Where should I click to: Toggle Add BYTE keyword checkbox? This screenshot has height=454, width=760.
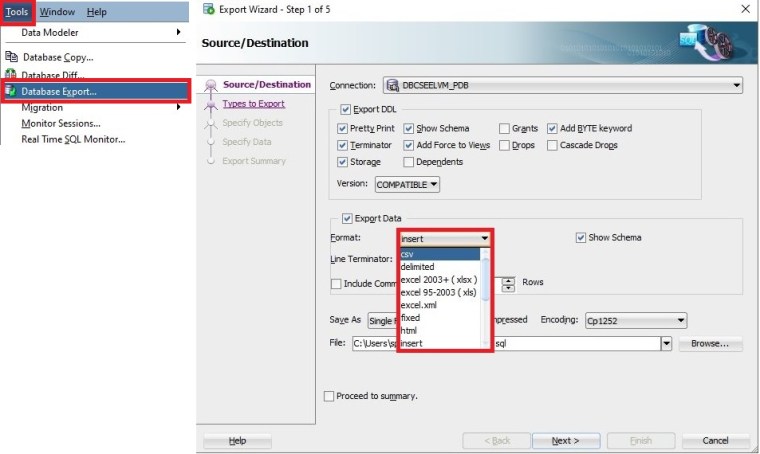click(552, 128)
